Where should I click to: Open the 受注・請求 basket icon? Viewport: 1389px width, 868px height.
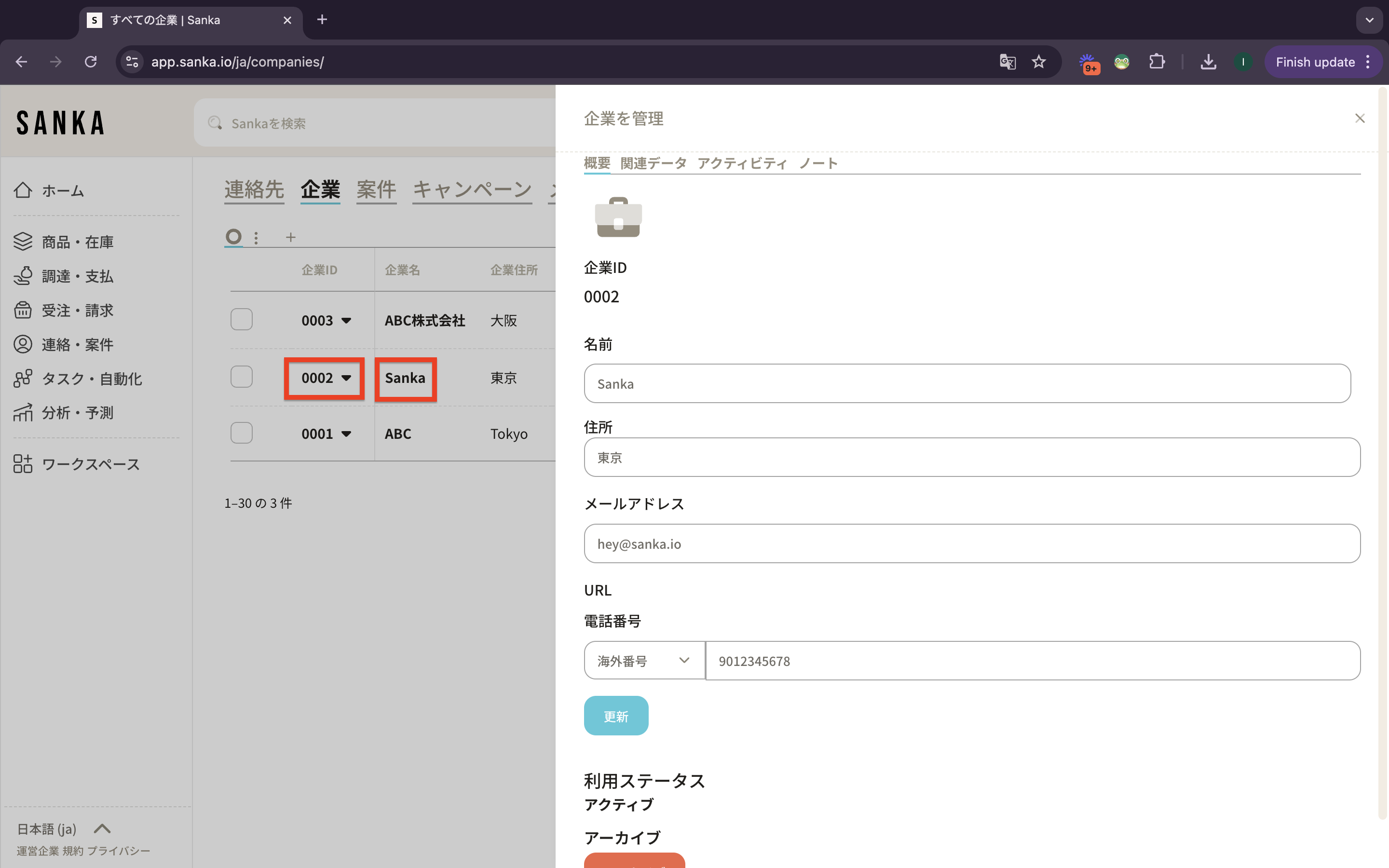point(23,310)
